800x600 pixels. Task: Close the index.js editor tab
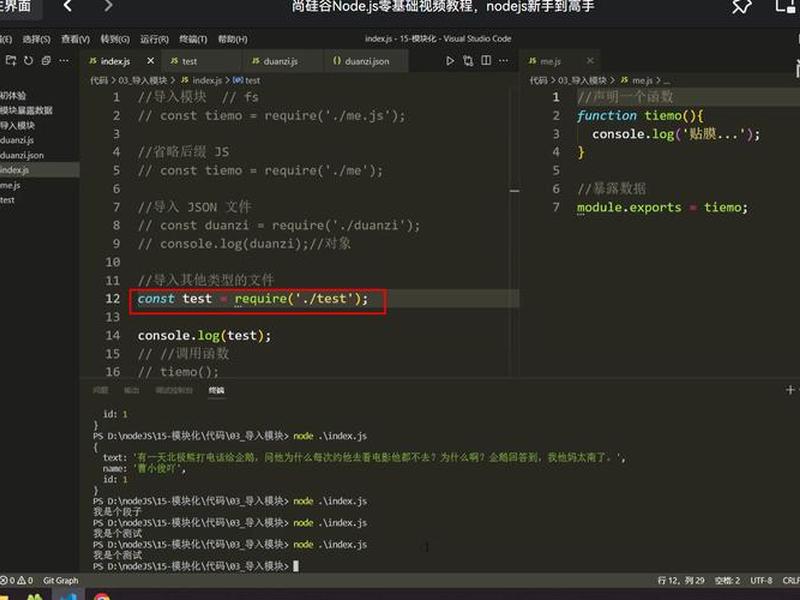[x=151, y=61]
